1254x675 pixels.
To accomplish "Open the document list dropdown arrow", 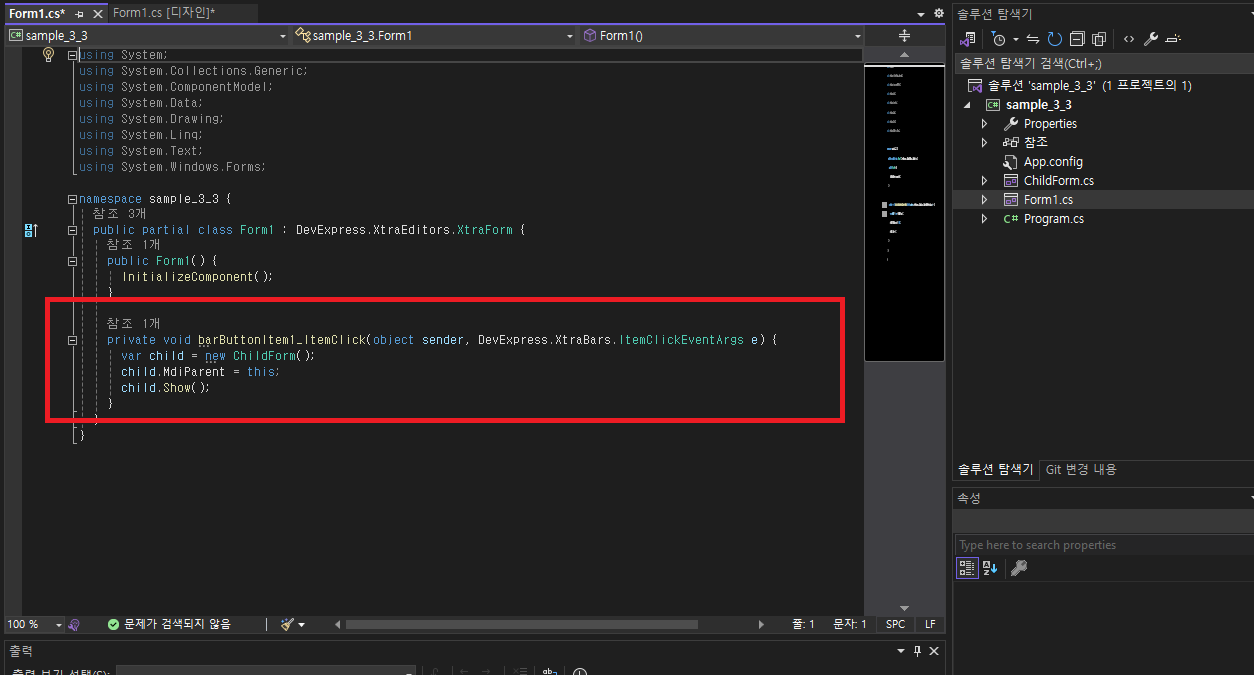I will [x=921, y=14].
